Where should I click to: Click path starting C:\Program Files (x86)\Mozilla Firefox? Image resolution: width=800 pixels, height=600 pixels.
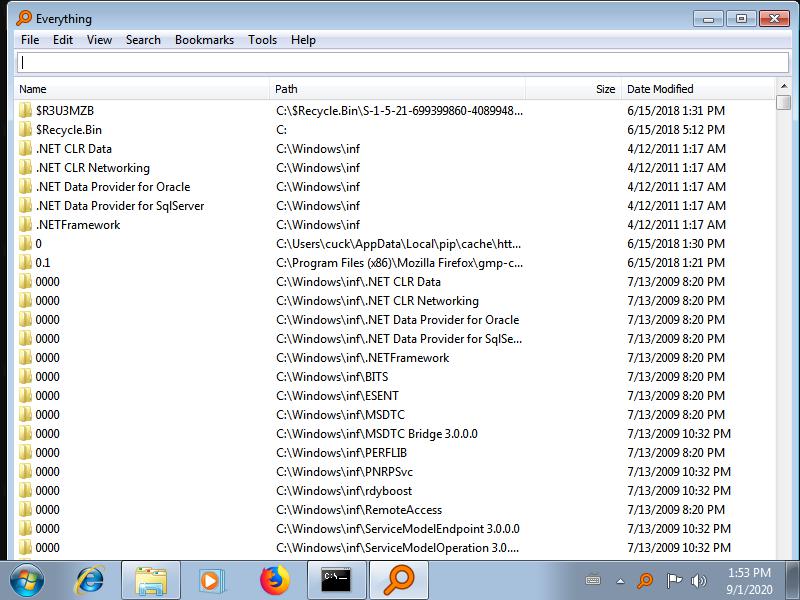tap(399, 263)
